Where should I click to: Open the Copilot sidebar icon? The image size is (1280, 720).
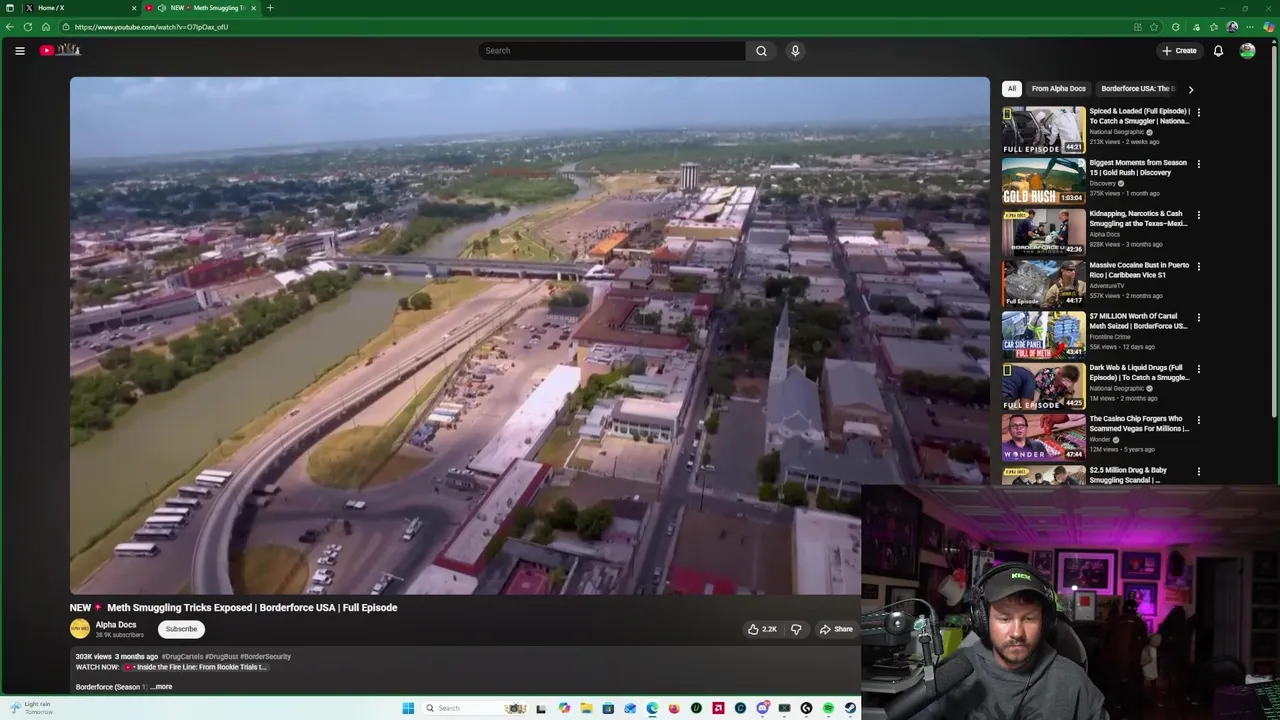(1269, 27)
